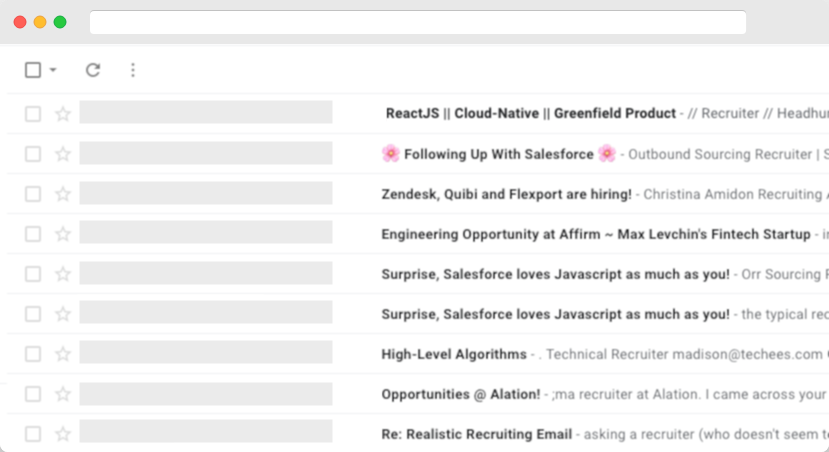Open the three-dot more options menu
The height and width of the screenshot is (452, 829).
tap(133, 70)
